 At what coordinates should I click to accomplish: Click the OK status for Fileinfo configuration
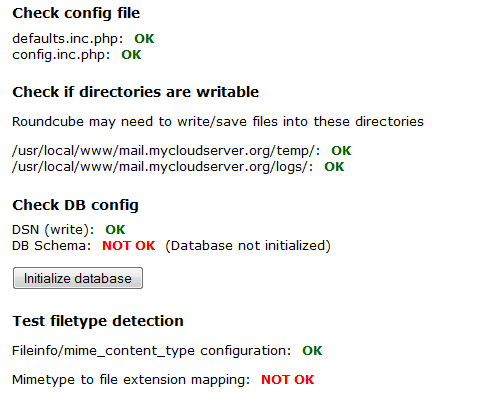coord(312,351)
